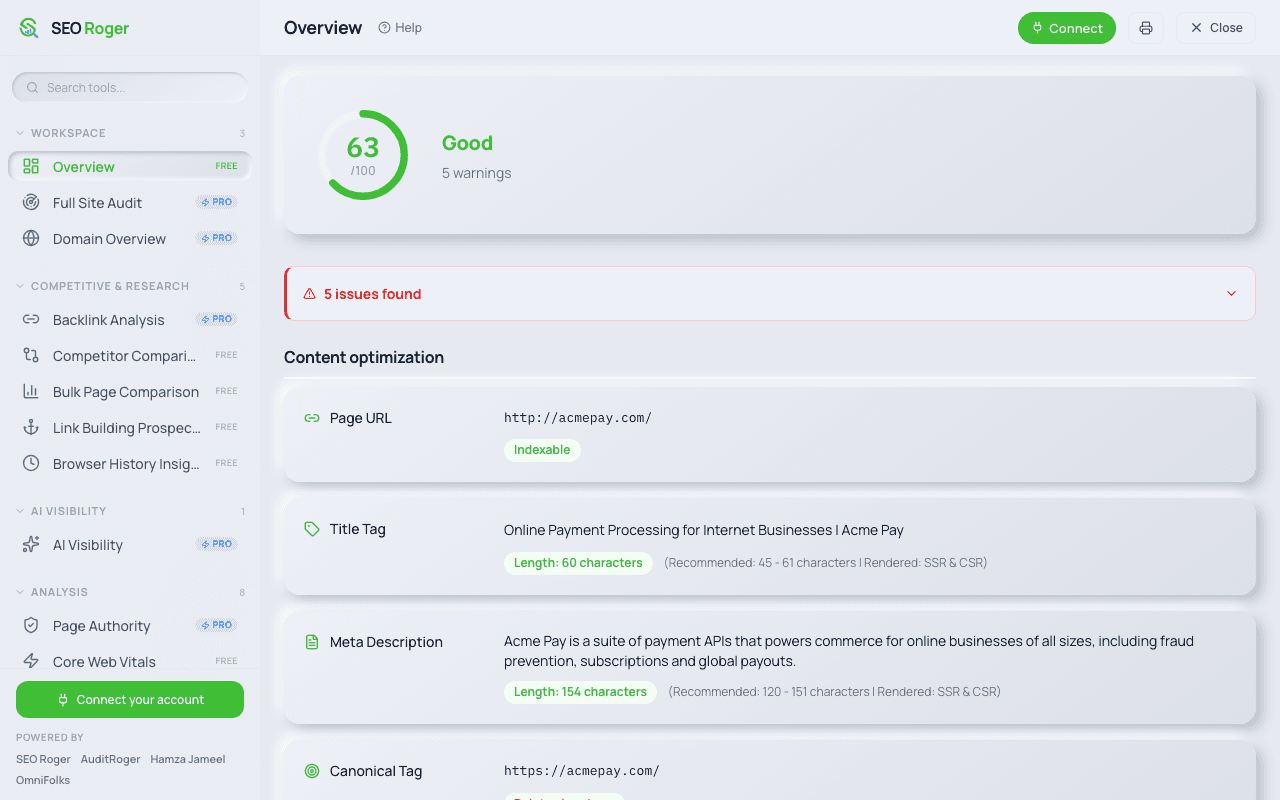Click the Backlink Analysis link icon

(x=31, y=319)
